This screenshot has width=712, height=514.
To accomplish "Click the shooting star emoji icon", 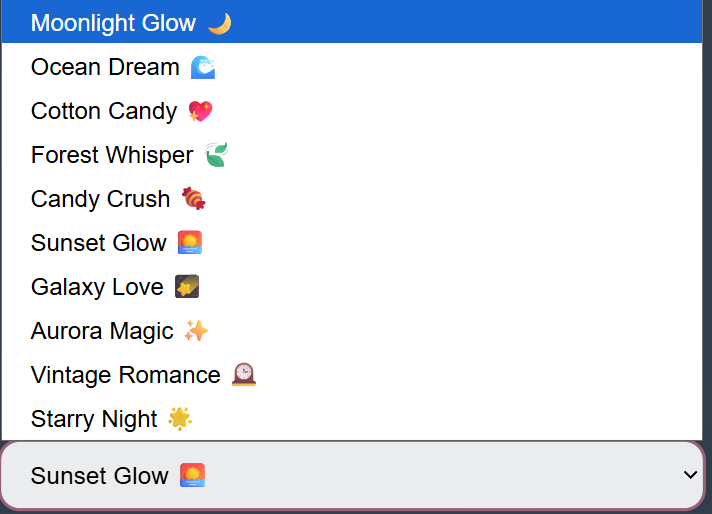I will 187,287.
